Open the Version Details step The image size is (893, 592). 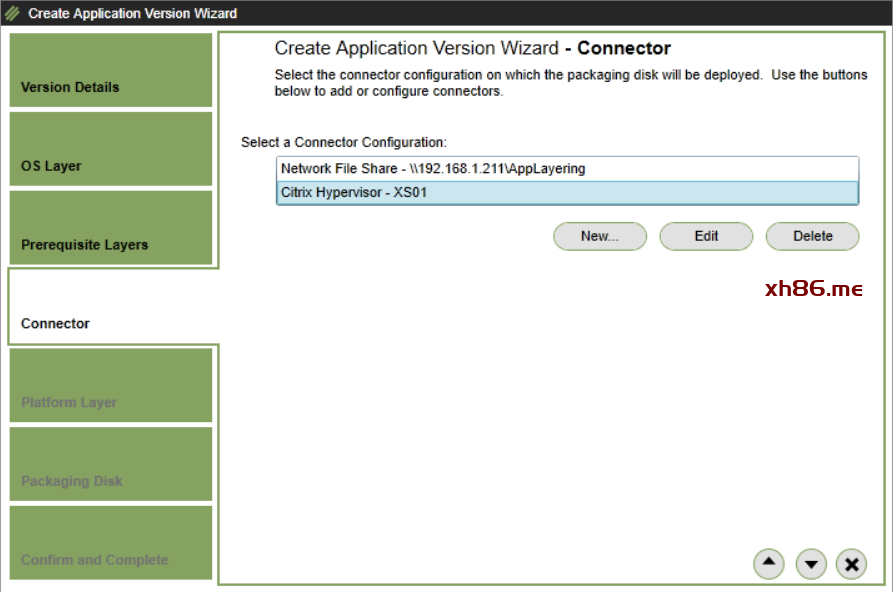tap(110, 71)
